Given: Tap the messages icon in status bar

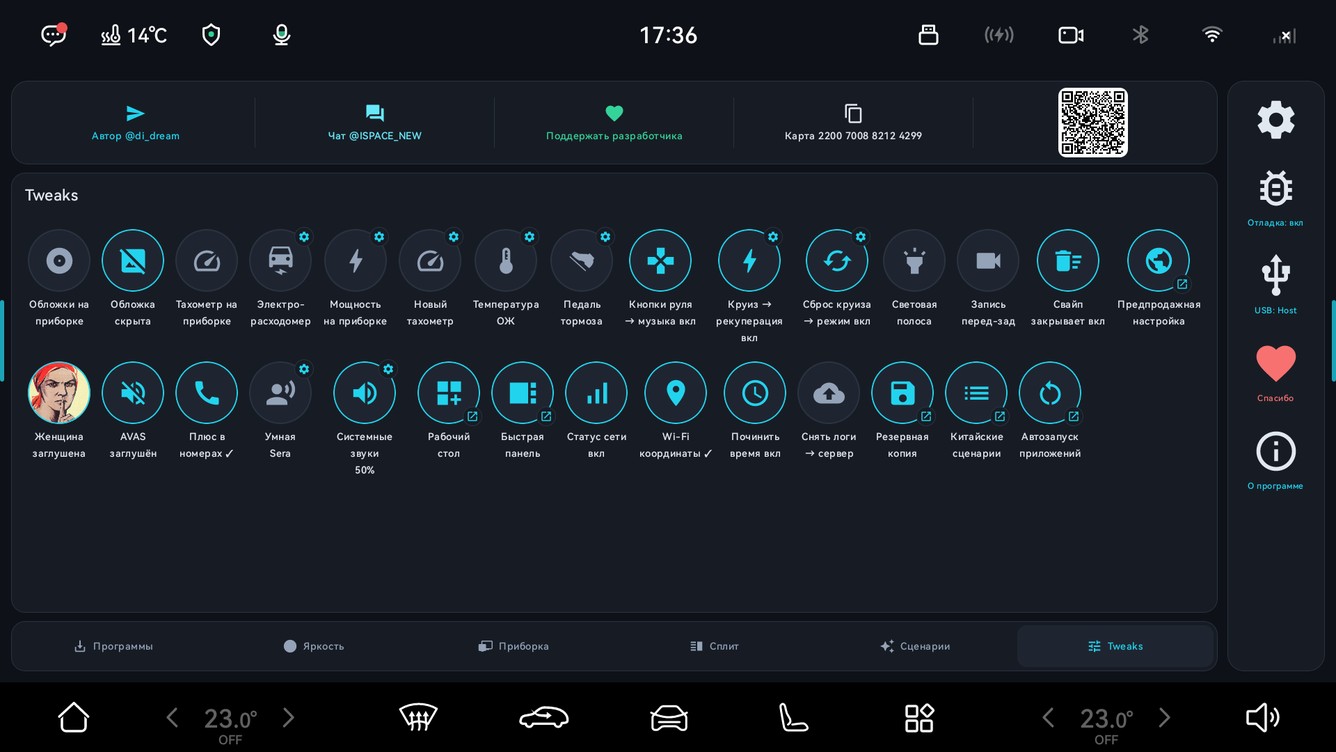Looking at the screenshot, I should 54,35.
